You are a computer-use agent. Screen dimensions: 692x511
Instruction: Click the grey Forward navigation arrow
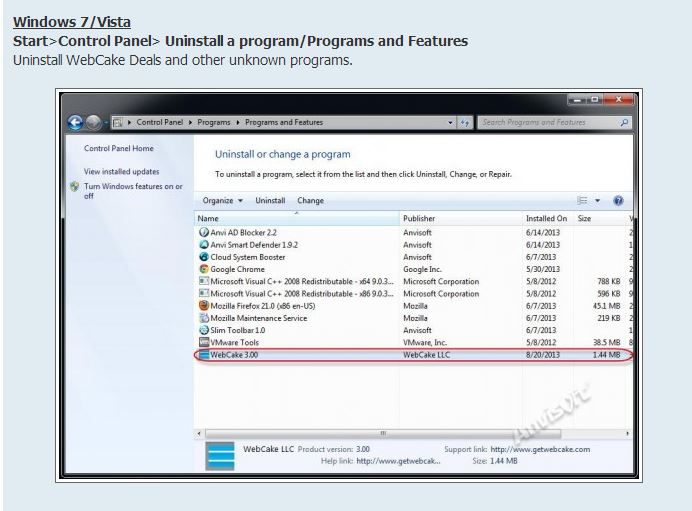[x=94, y=122]
